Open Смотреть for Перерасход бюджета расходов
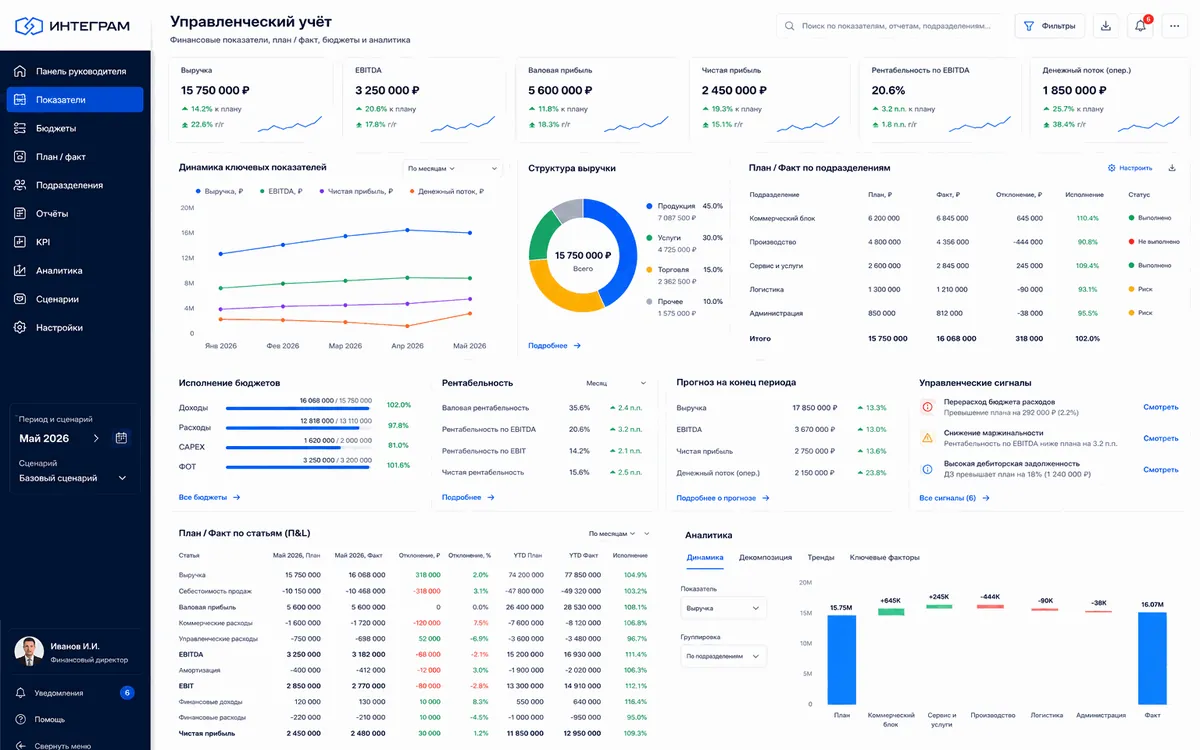 tap(1161, 407)
